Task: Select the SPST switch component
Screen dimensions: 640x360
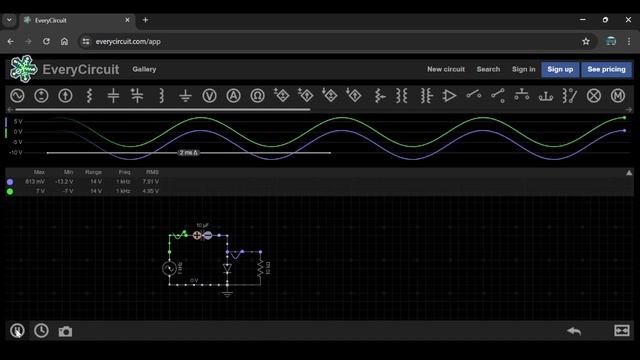Action: 473,95
